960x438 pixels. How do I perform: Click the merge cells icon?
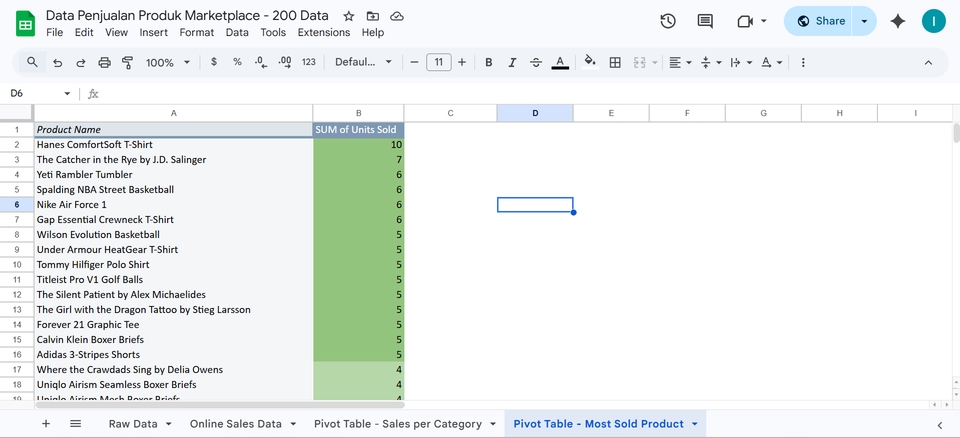[640, 62]
